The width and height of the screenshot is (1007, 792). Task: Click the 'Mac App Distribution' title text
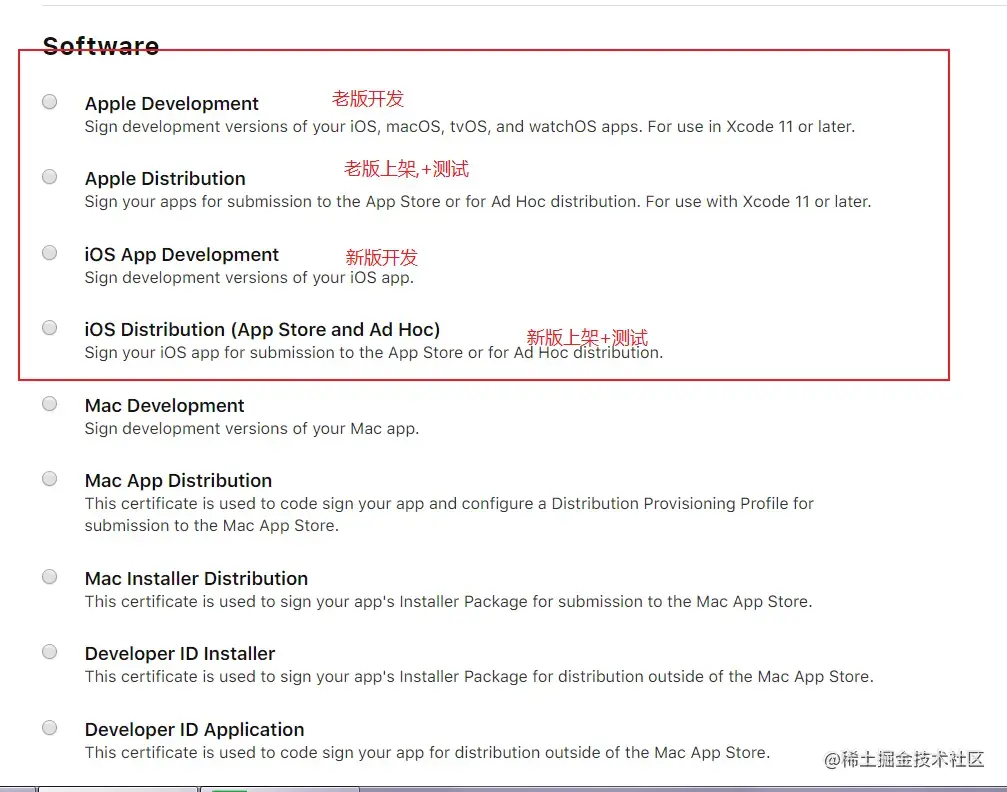179,481
